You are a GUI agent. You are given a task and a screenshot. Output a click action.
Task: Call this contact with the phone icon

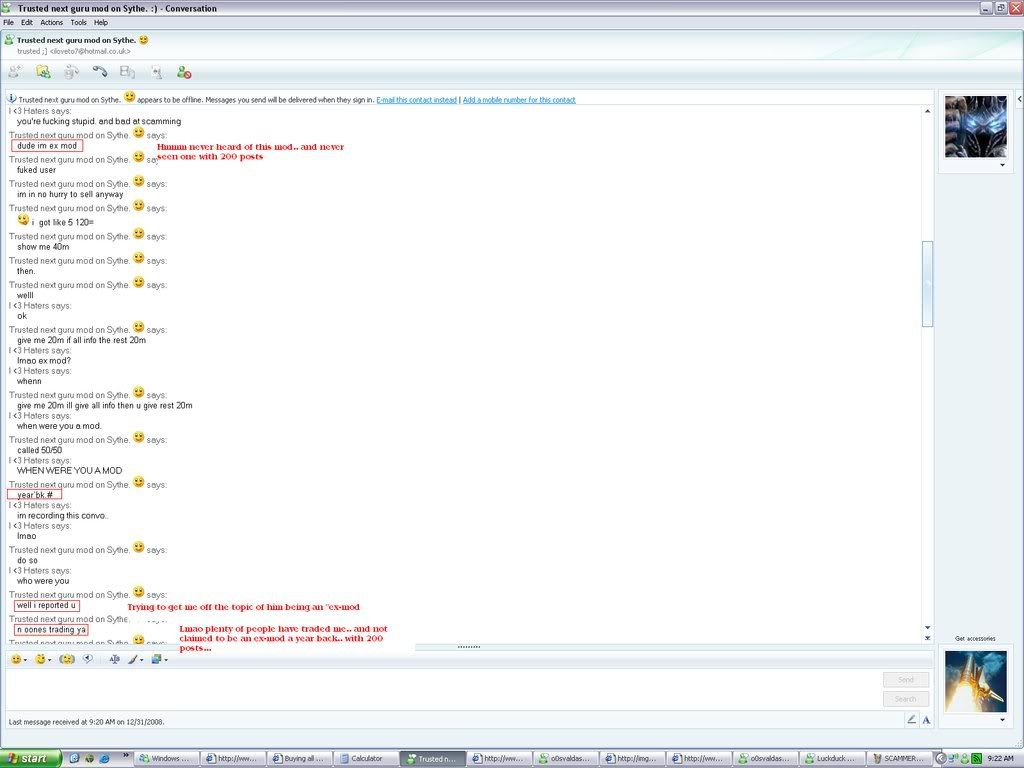pos(99,72)
